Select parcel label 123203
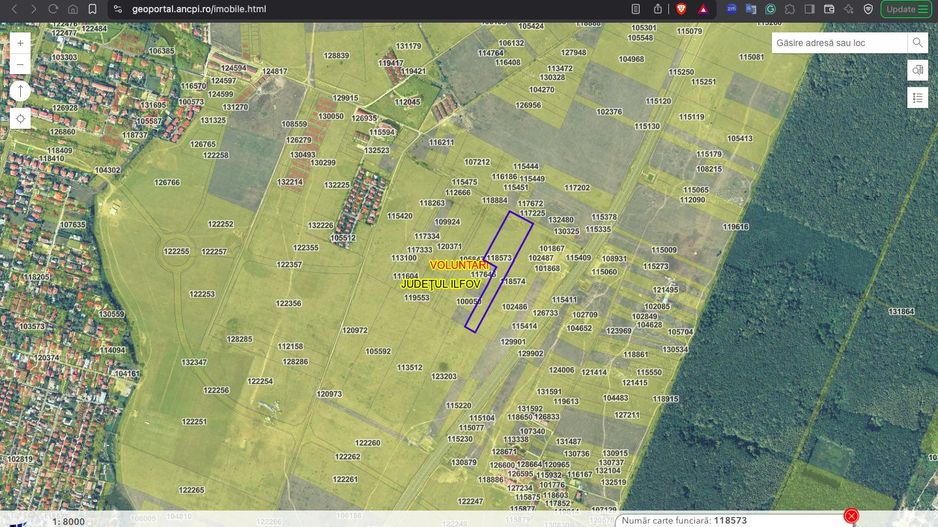The height and width of the screenshot is (527, 938). (444, 376)
